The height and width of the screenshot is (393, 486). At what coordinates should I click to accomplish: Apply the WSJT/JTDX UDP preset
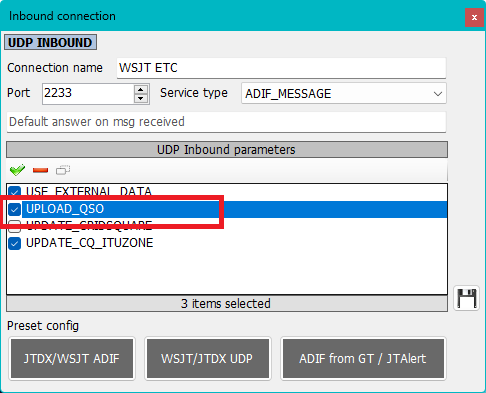point(208,358)
